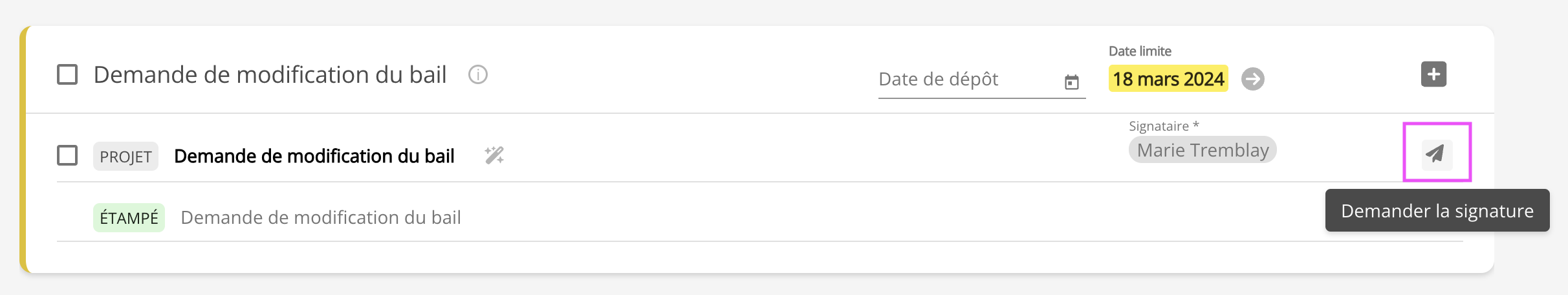Open the Marie Tremblay signer chip

(1203, 150)
